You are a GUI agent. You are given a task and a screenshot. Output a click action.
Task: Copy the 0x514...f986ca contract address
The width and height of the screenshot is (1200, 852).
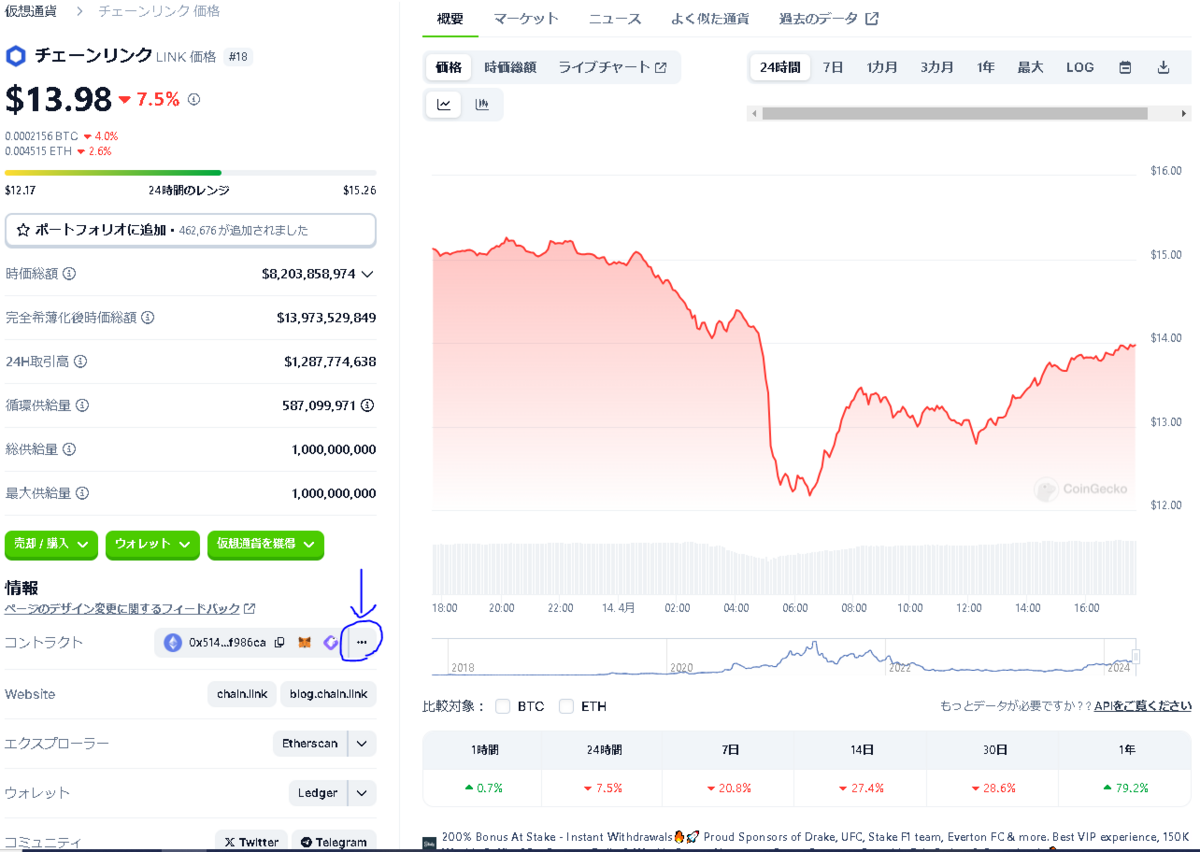click(280, 642)
